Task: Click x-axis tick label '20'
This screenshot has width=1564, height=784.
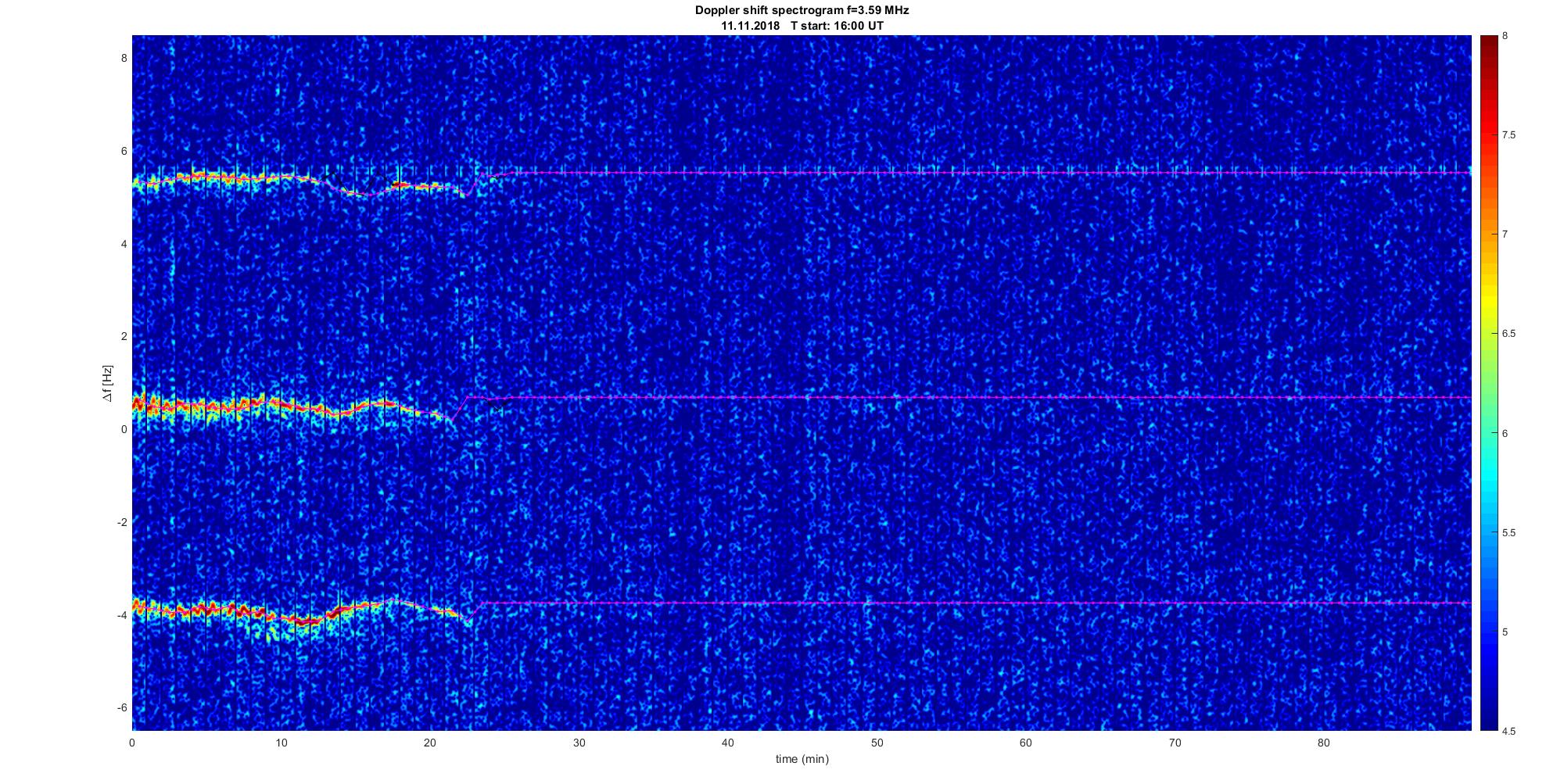Action: 430,743
